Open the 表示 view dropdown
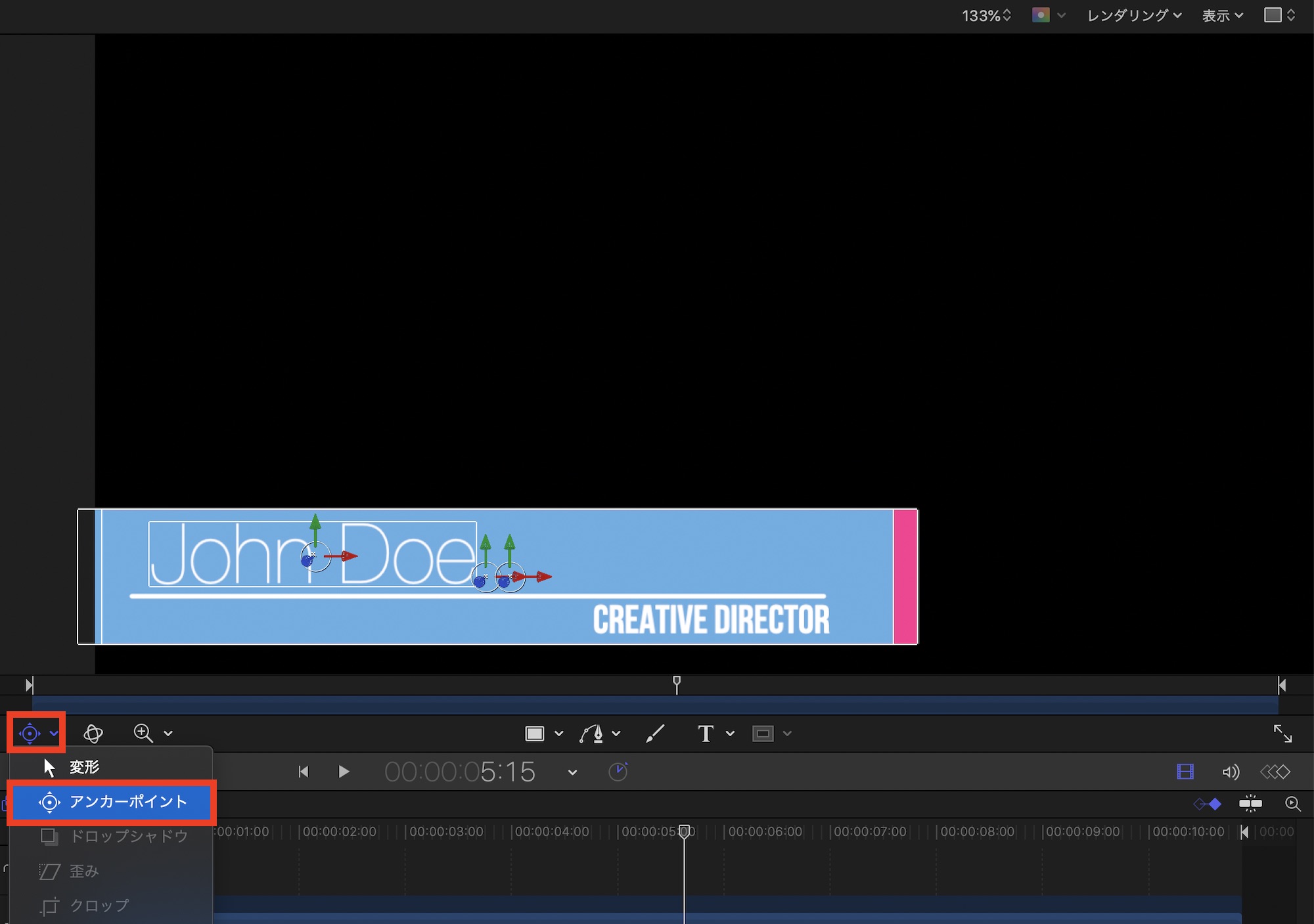This screenshot has height=924, width=1314. point(1222,15)
